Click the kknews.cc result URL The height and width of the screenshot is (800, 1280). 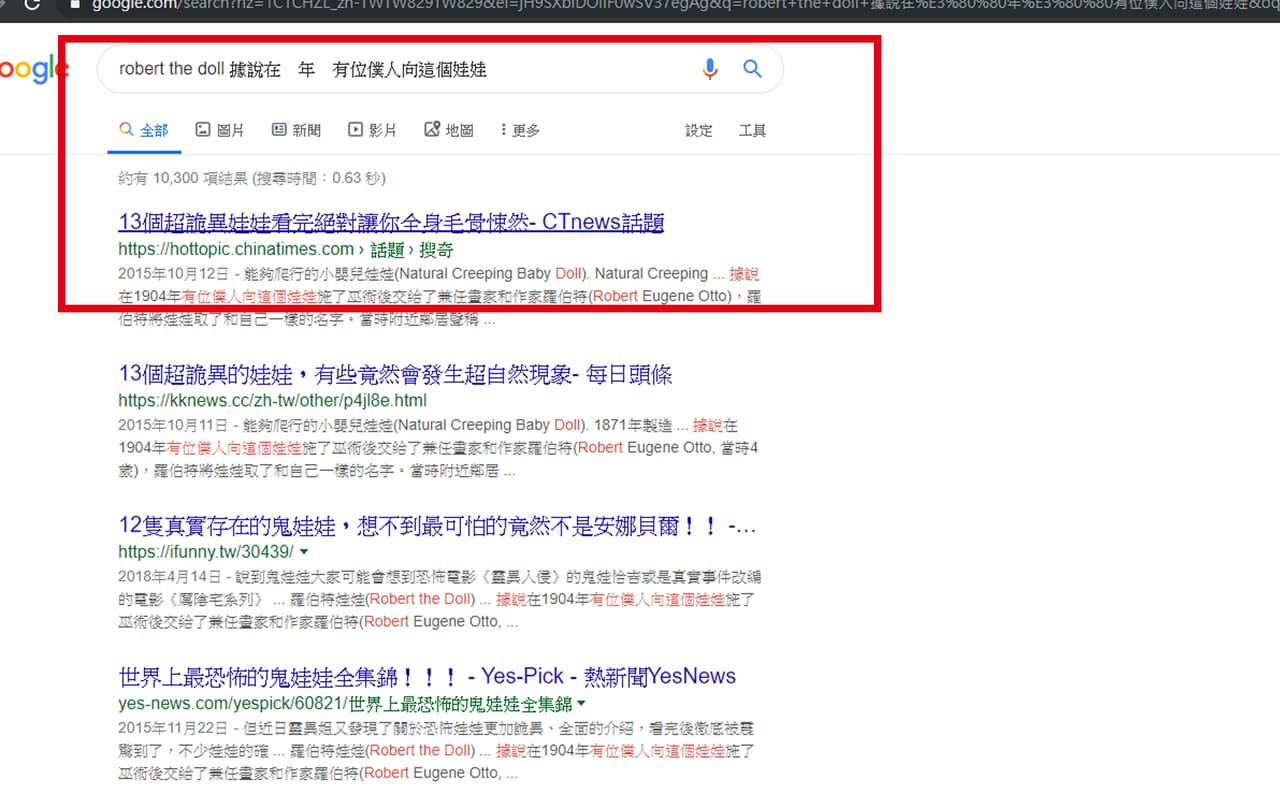tap(272, 400)
